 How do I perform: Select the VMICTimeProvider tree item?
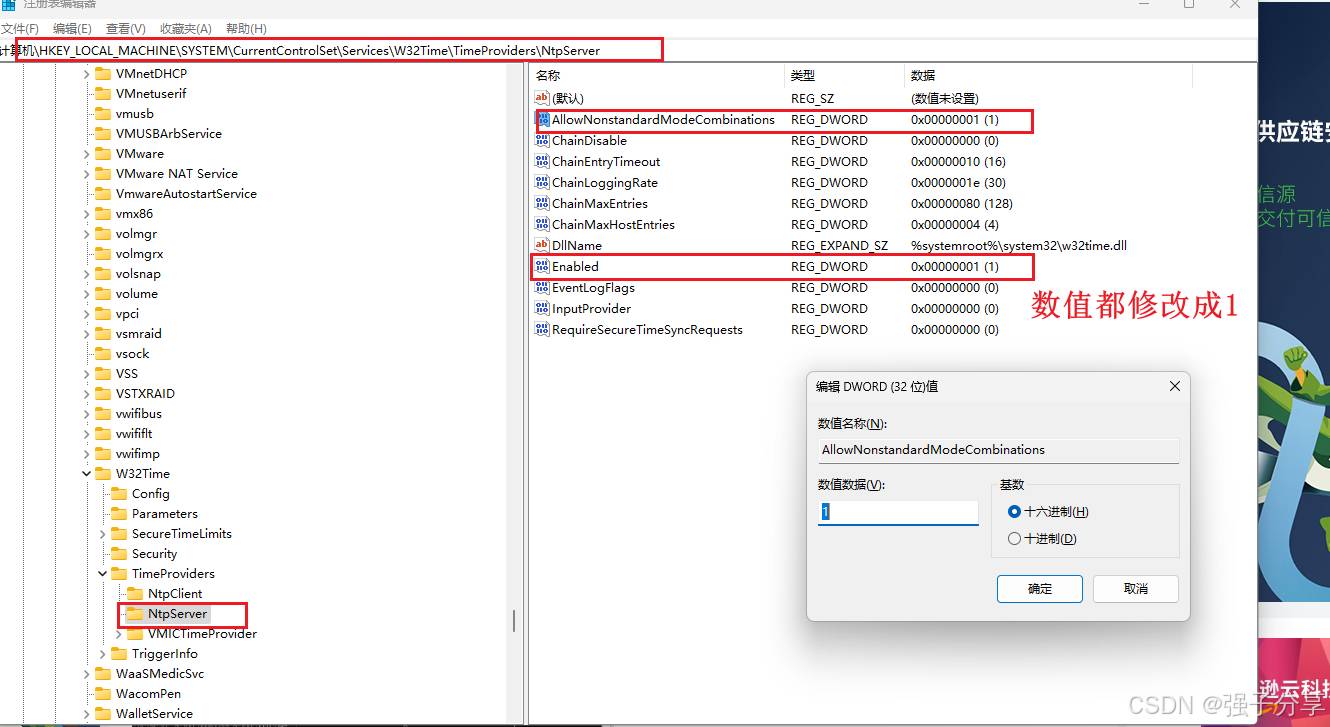click(x=202, y=633)
